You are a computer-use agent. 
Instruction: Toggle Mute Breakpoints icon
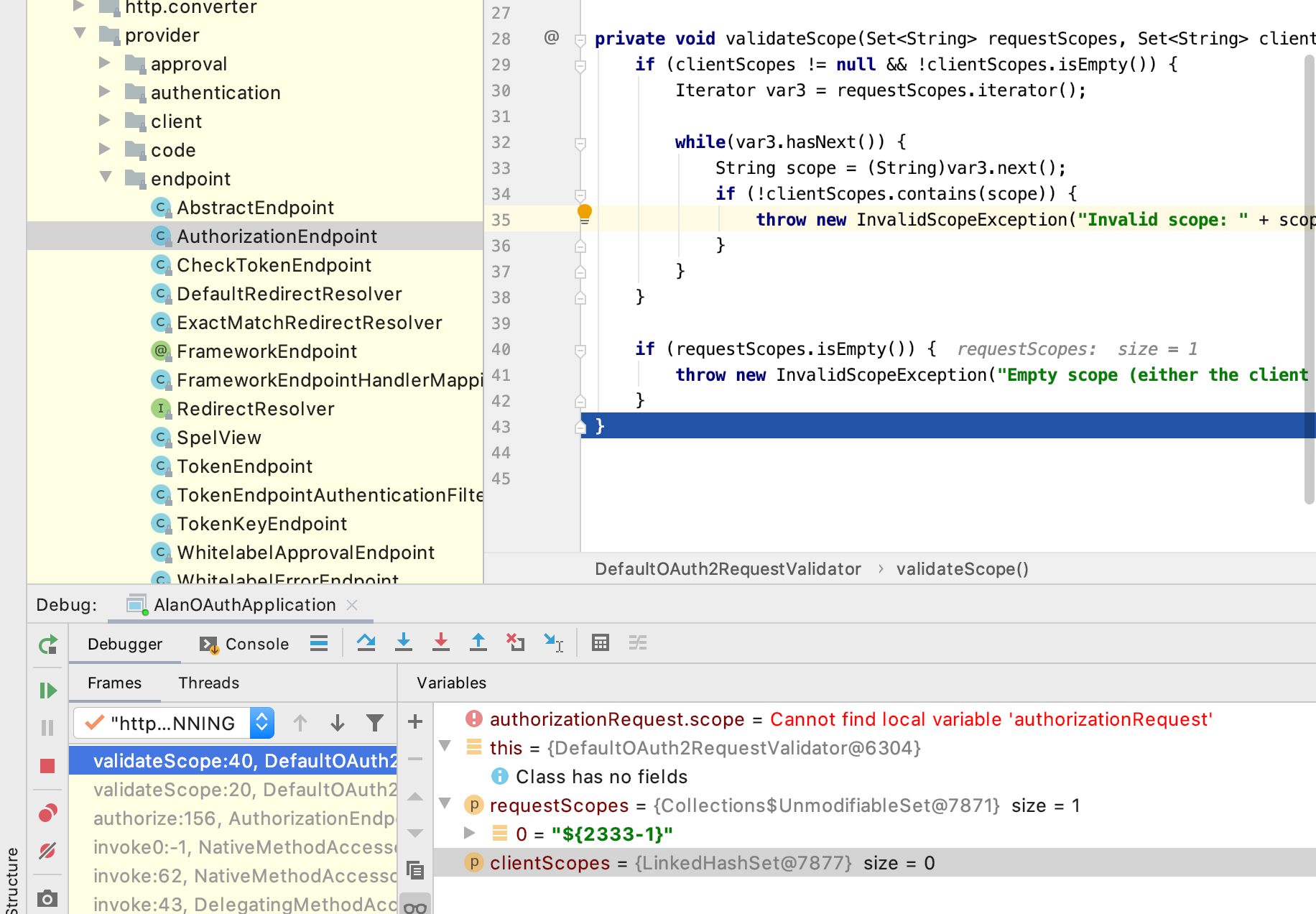coord(47,851)
